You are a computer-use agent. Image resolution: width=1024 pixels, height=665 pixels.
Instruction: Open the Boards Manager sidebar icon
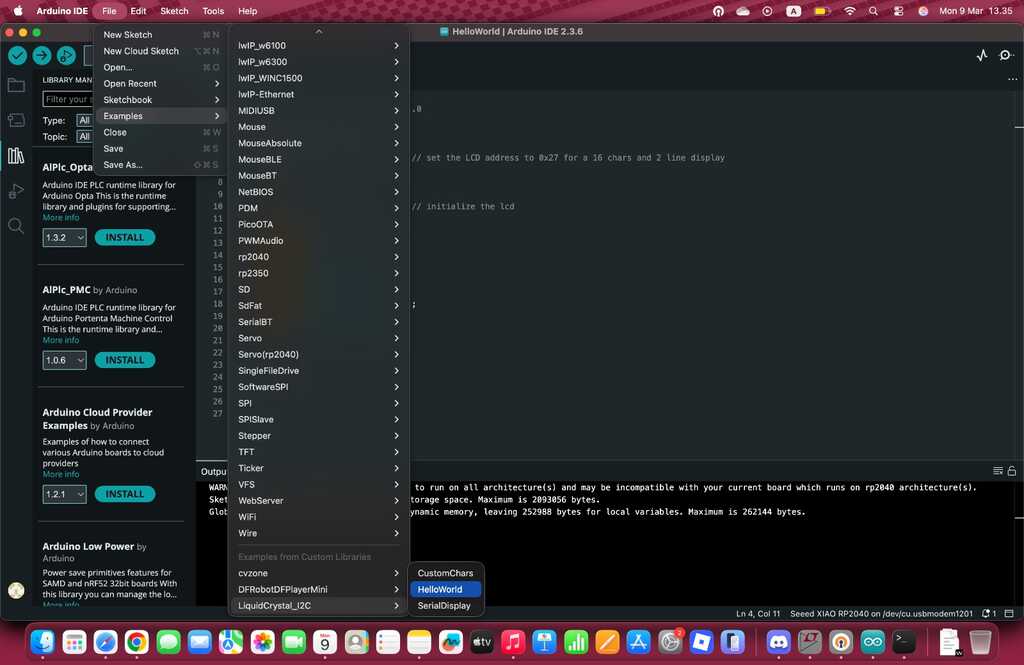[x=16, y=120]
